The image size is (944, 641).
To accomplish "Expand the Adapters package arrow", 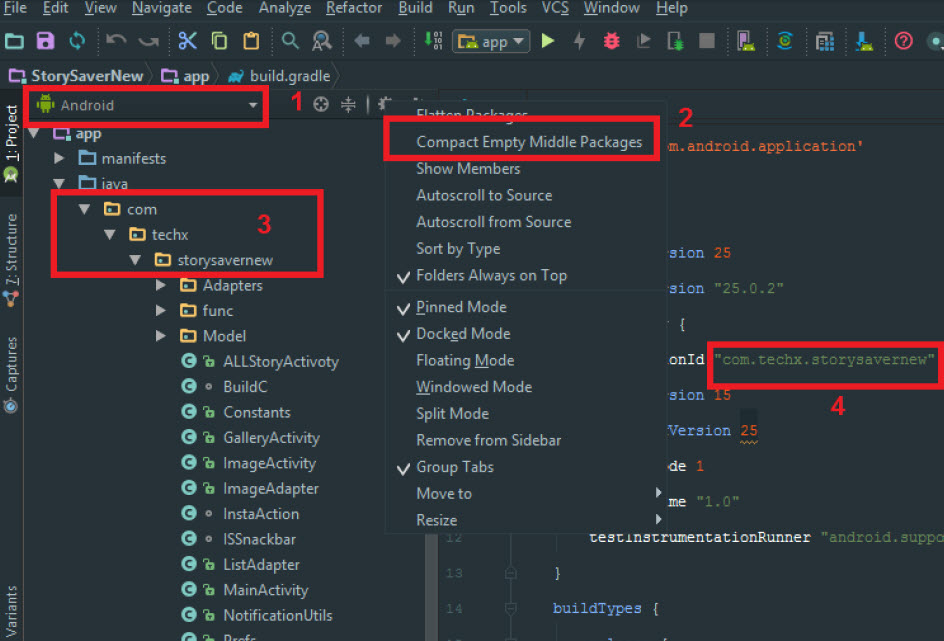I will tap(161, 285).
